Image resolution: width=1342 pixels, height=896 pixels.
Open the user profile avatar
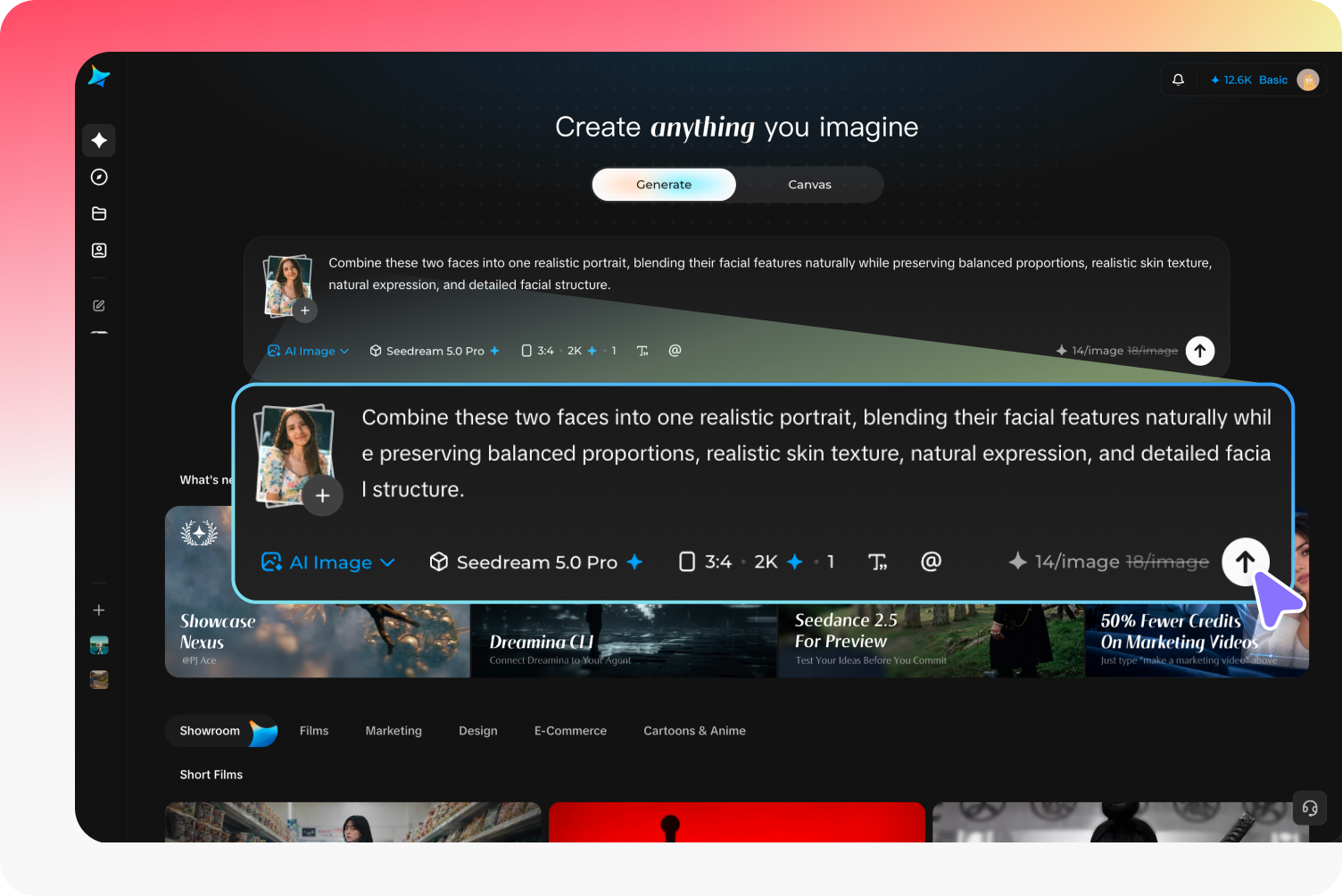pos(1307,79)
